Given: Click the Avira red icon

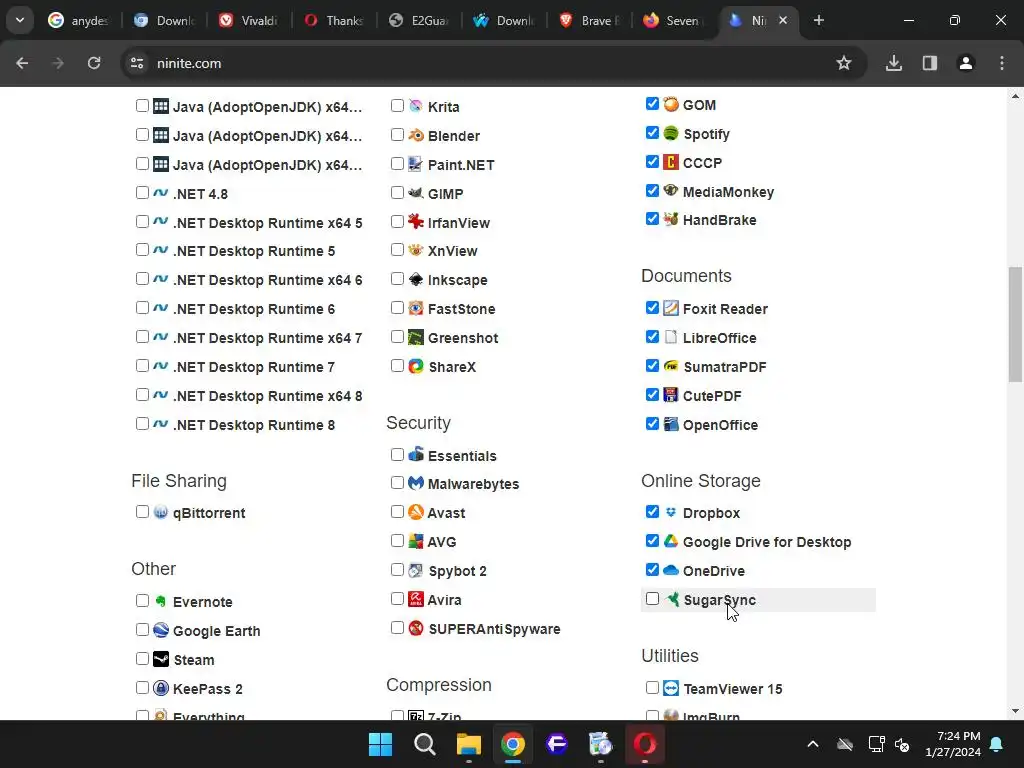Looking at the screenshot, I should coord(416,599).
